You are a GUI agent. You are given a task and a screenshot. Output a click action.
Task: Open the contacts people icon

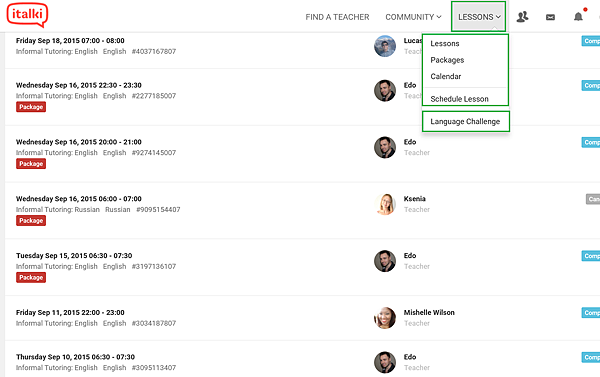coord(522,17)
